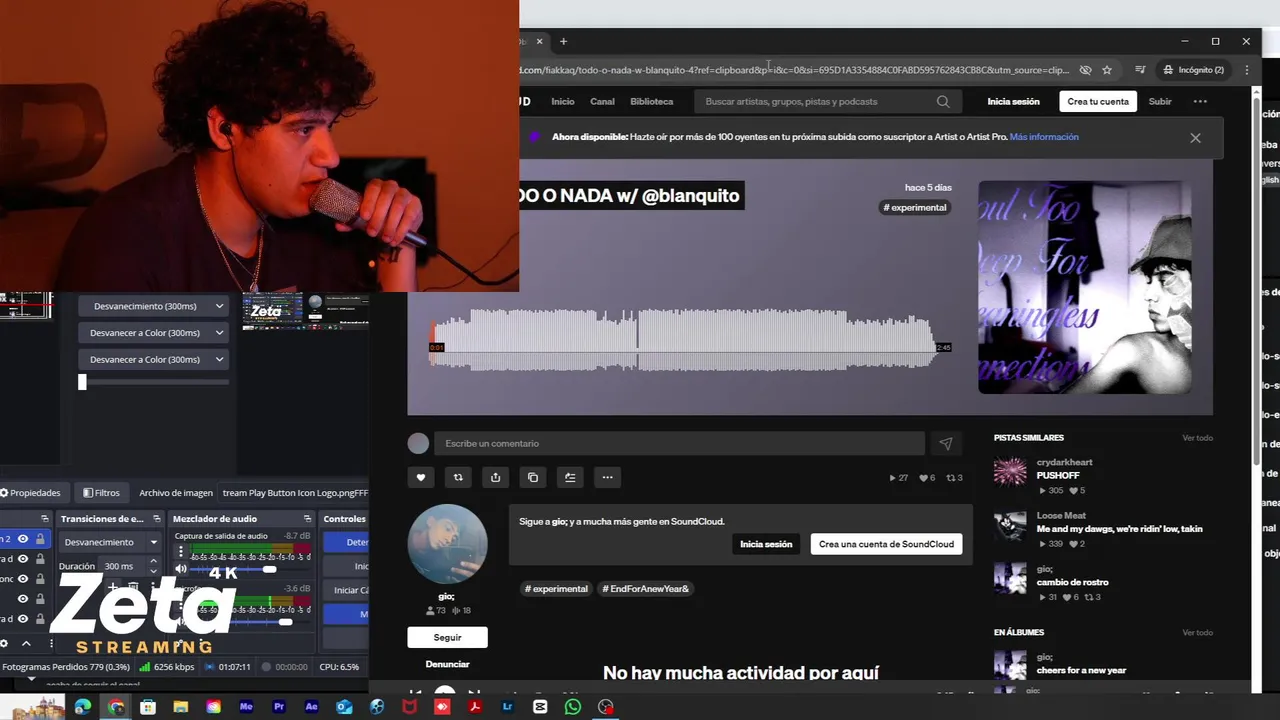
Task: Open the more options button below the comment box
Action: click(x=607, y=478)
